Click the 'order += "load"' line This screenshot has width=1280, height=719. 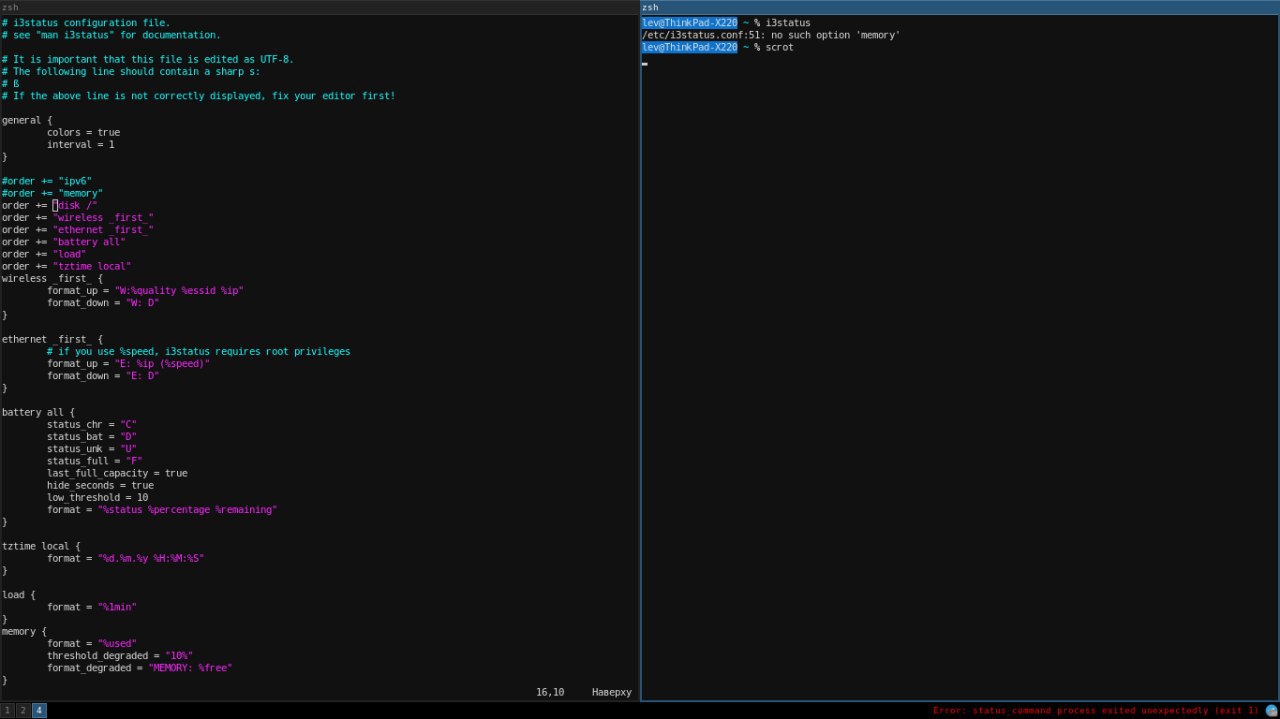click(x=44, y=254)
